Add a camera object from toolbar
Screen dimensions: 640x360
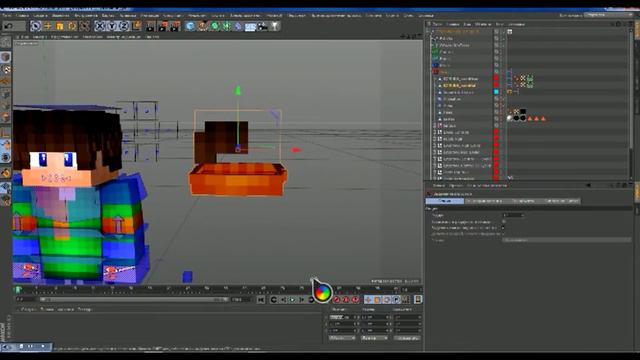click(263, 26)
